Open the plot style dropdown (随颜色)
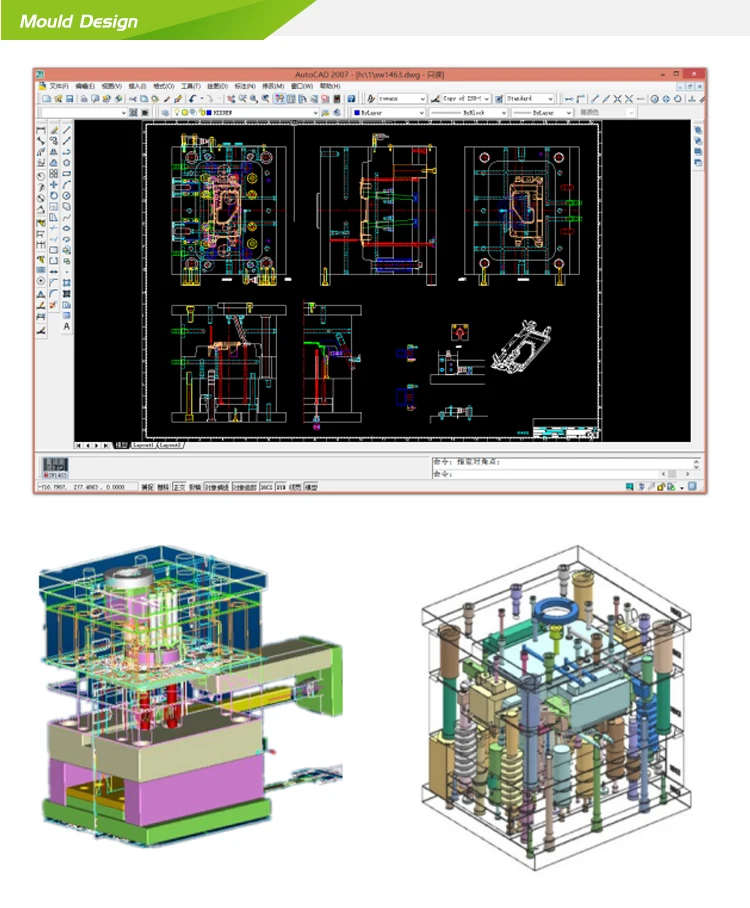The height and width of the screenshot is (908, 750). pos(606,112)
